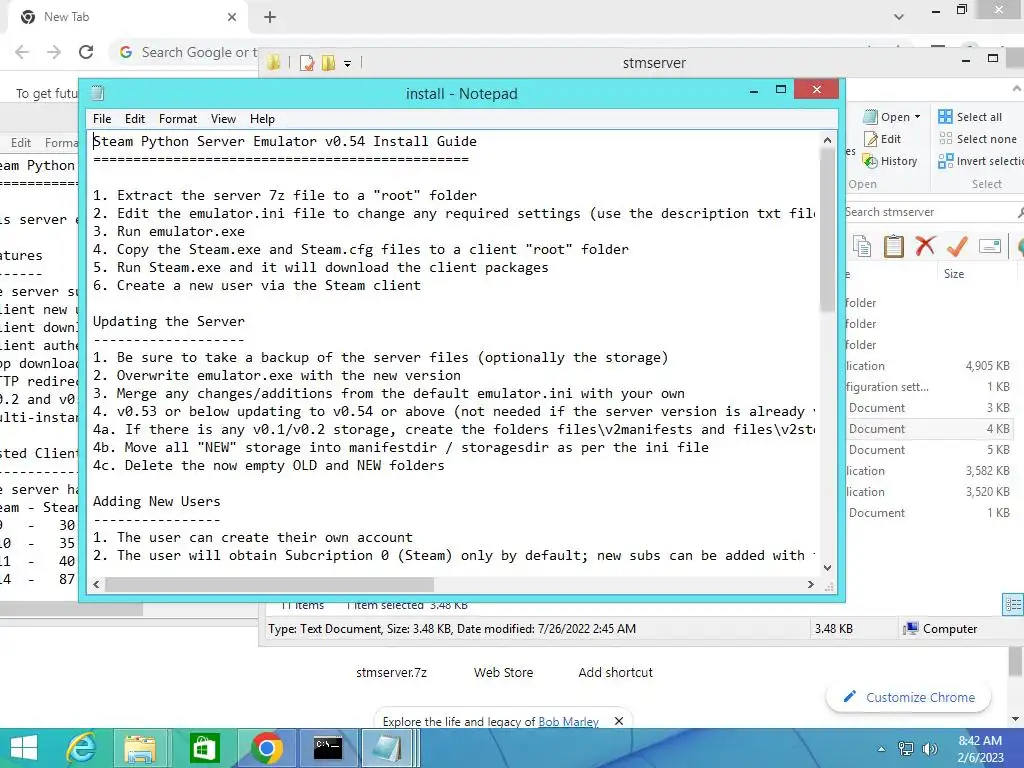Select the file row sized 3,520 KB
The width and height of the screenshot is (1024, 768).
[929, 492]
